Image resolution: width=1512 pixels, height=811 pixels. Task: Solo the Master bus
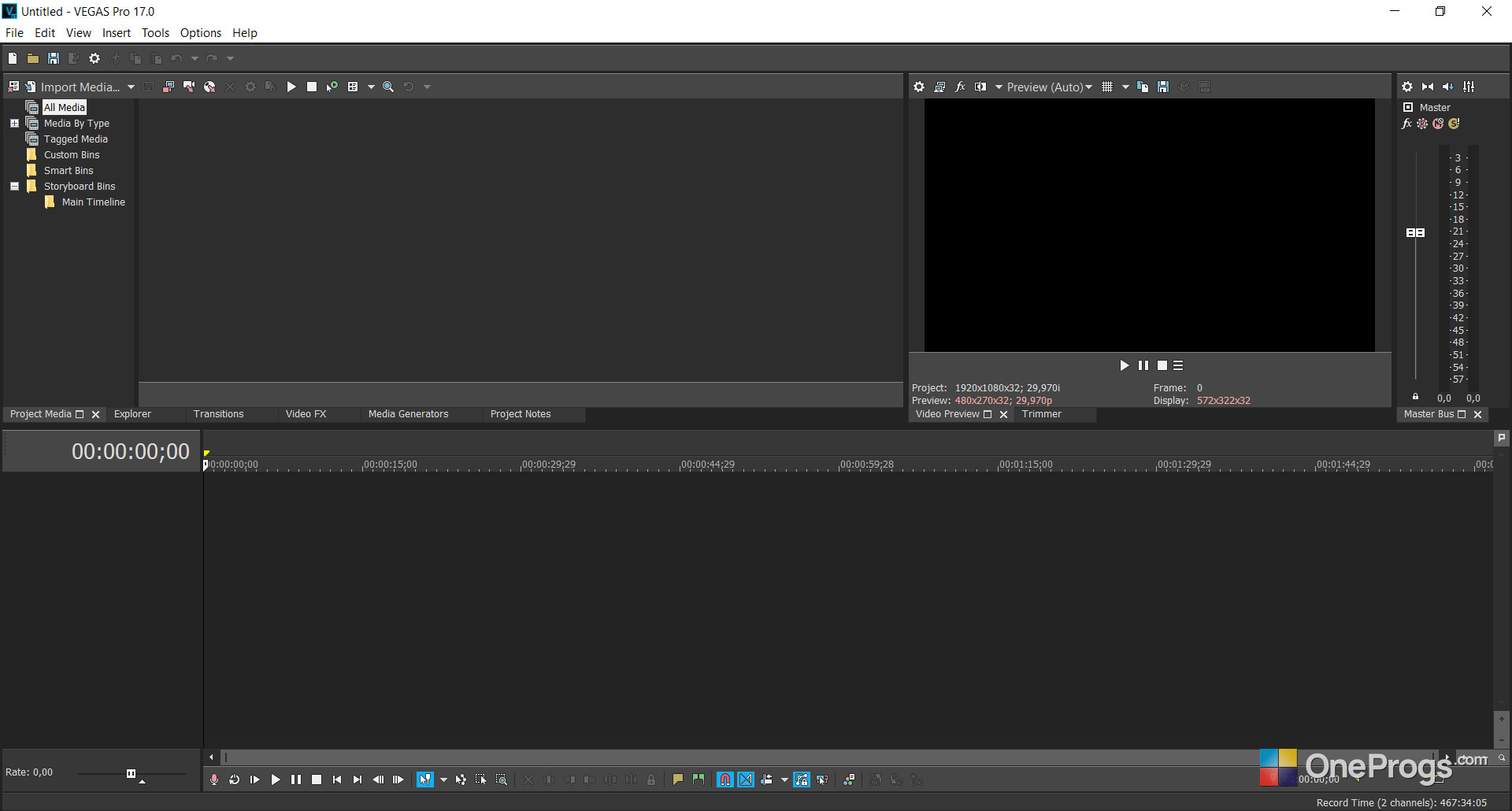click(x=1454, y=124)
